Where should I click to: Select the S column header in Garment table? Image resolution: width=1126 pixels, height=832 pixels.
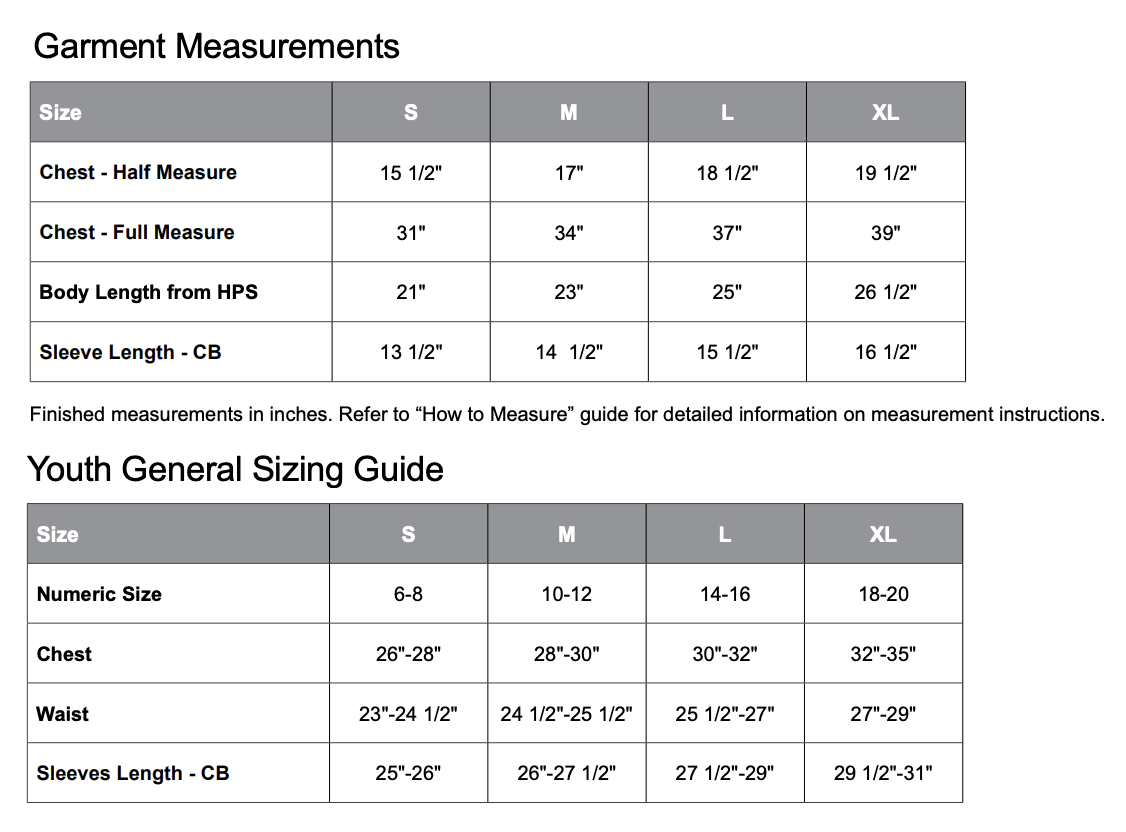tap(410, 112)
